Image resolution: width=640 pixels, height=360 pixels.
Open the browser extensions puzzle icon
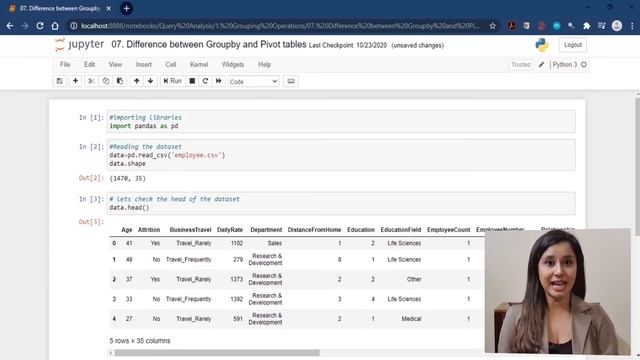(587, 26)
